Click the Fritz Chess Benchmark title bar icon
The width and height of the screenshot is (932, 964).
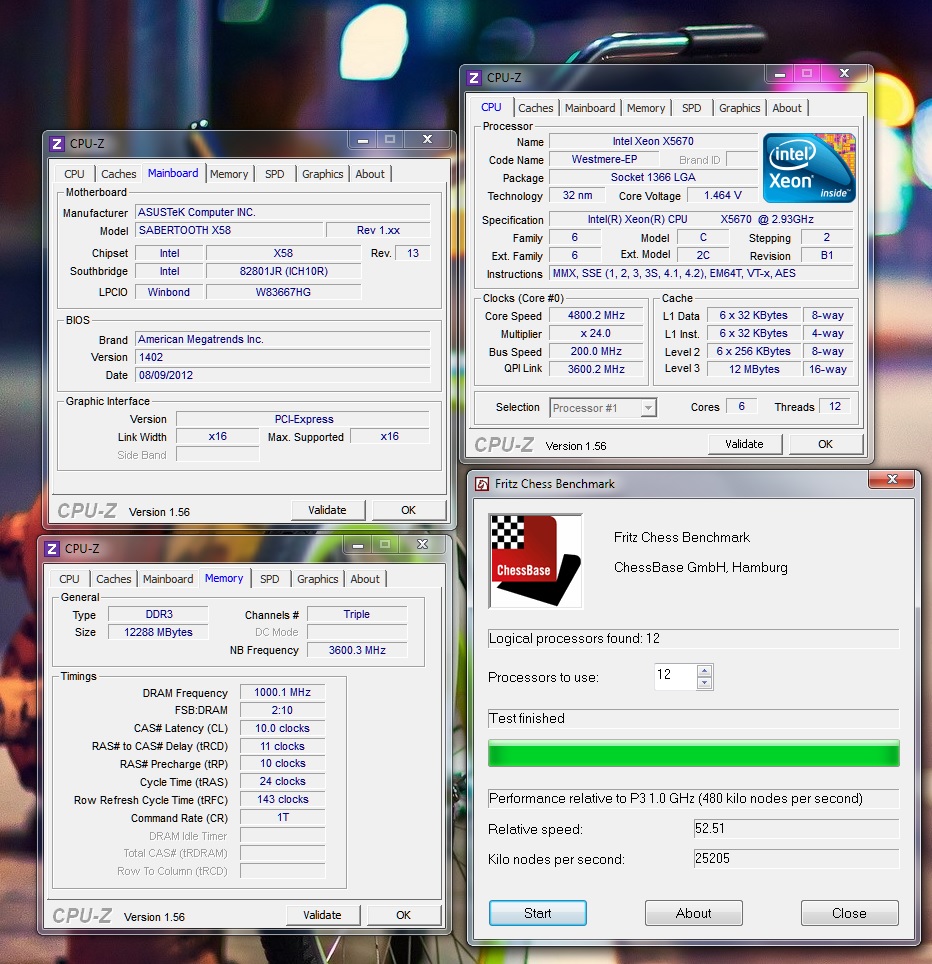[482, 484]
